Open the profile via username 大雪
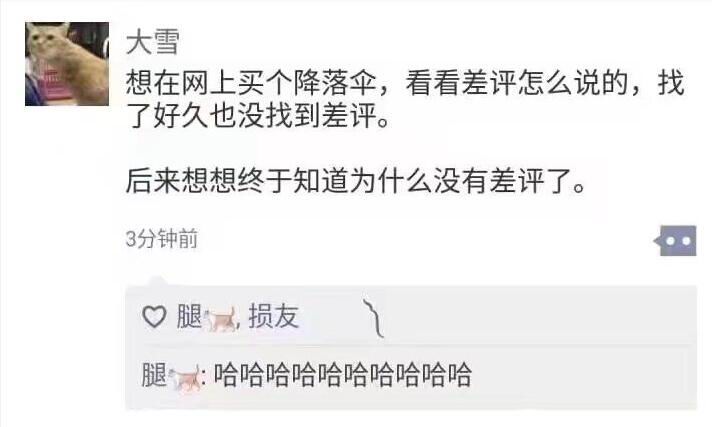This screenshot has height=427, width=712. 153,42
